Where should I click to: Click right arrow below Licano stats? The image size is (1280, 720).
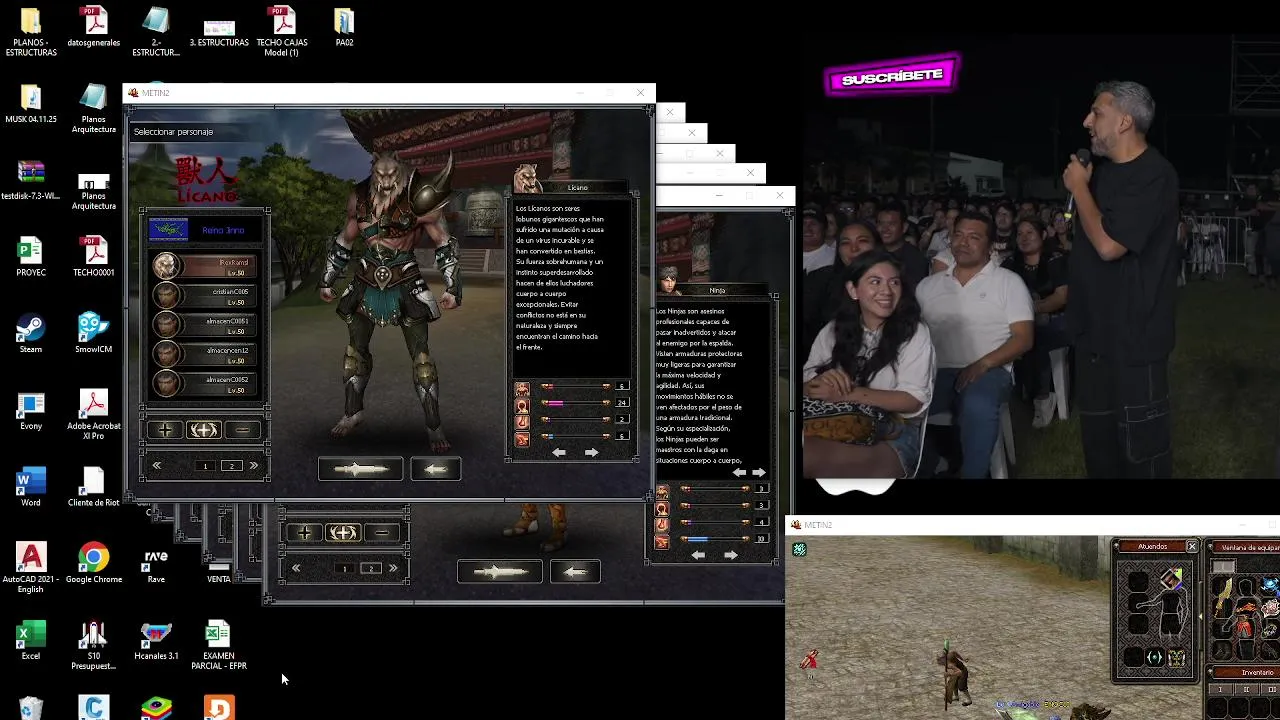tap(591, 453)
